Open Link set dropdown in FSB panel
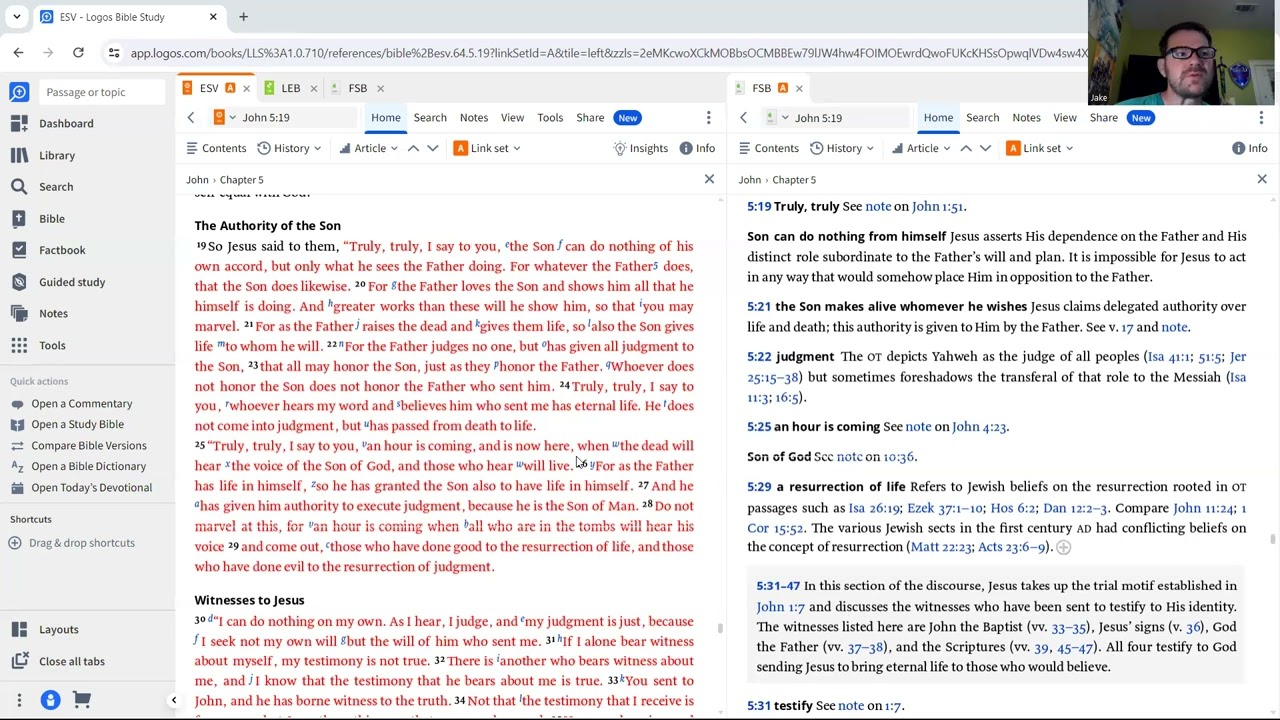 pyautogui.click(x=1040, y=148)
